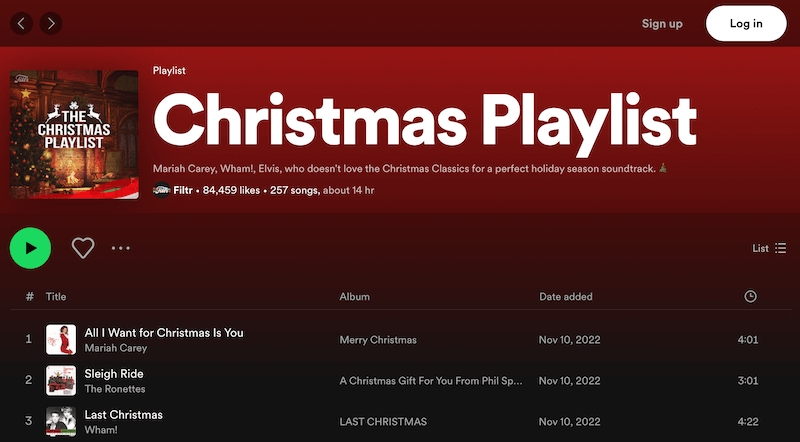Open the Filtr creator profile
Viewport: 800px width, 442px height.
(x=184, y=190)
